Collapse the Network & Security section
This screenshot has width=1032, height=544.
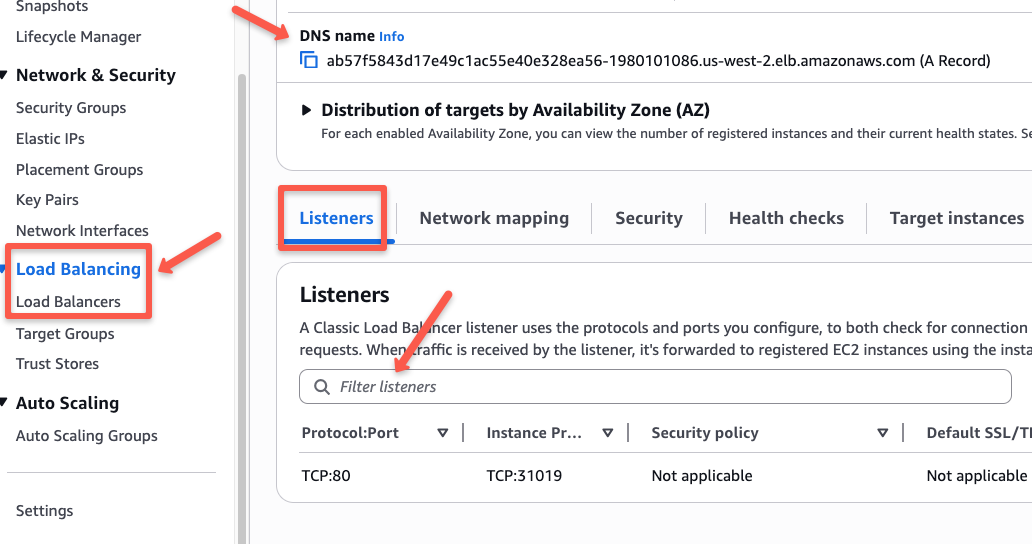pos(4,75)
